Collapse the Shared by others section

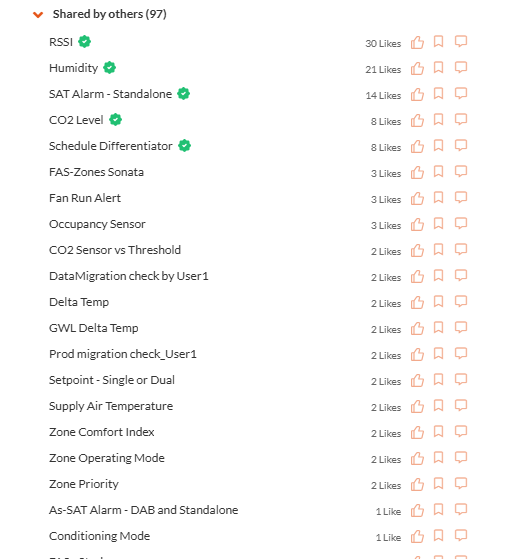38,15
